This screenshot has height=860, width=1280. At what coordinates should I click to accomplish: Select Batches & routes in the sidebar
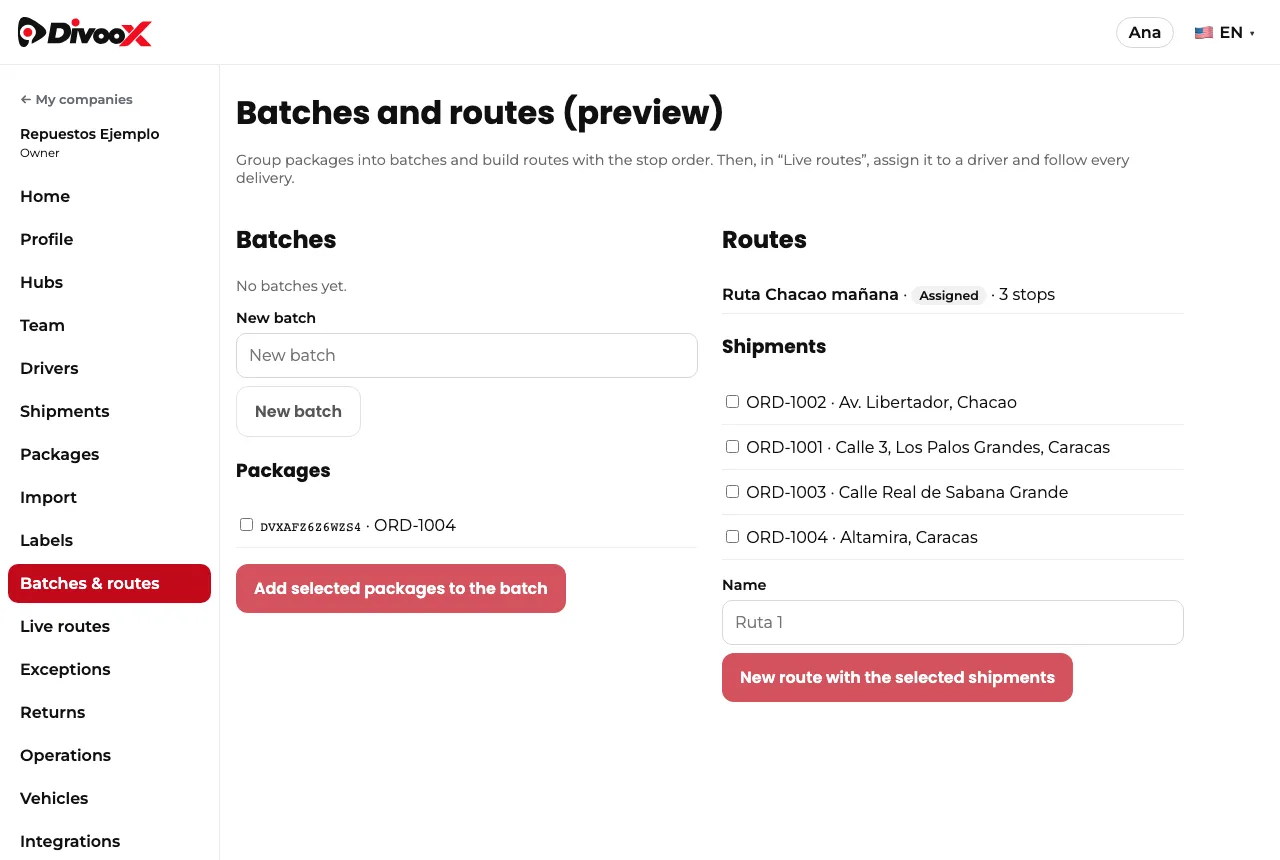109,583
